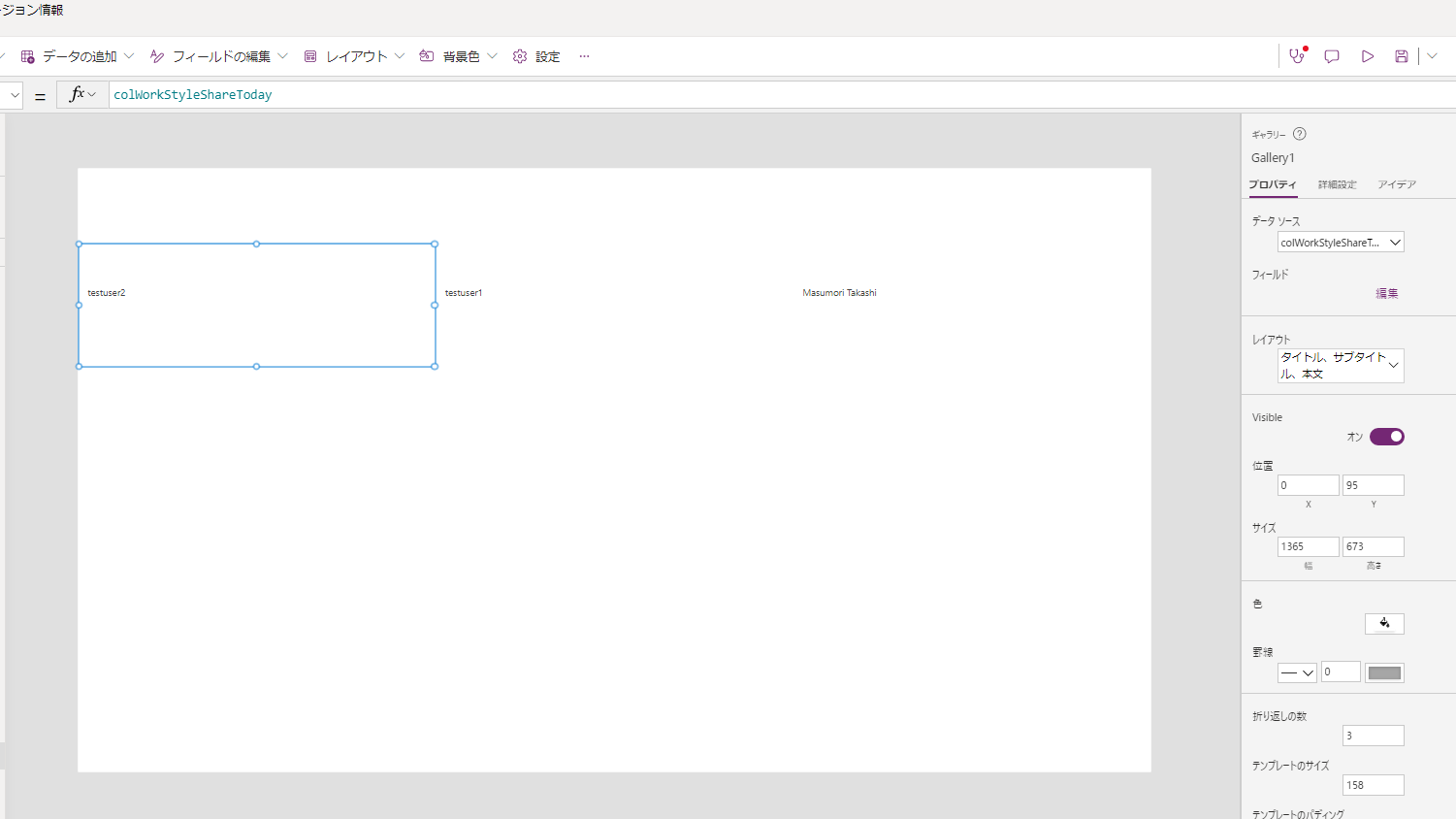The image size is (1456, 819).
Task: Open 設定 with the gear icon
Action: (536, 56)
